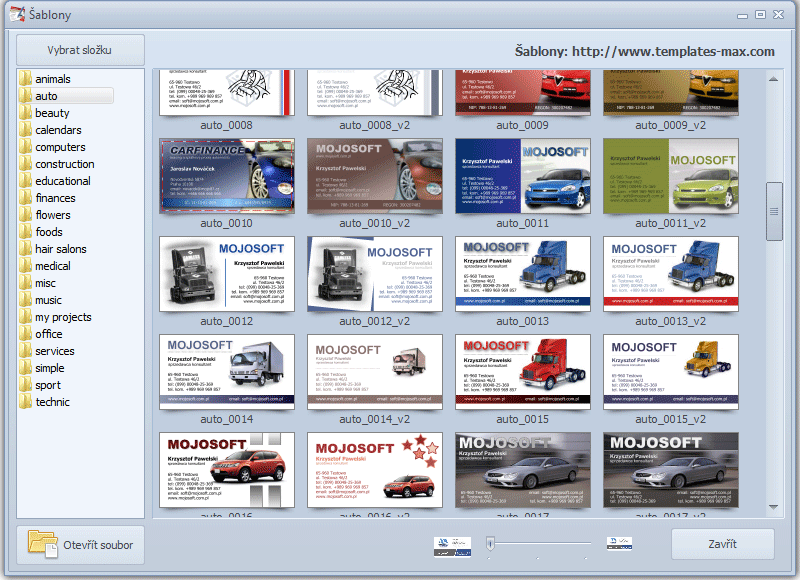Select template auto_0017_v2
The image size is (800, 580).
tap(670, 470)
